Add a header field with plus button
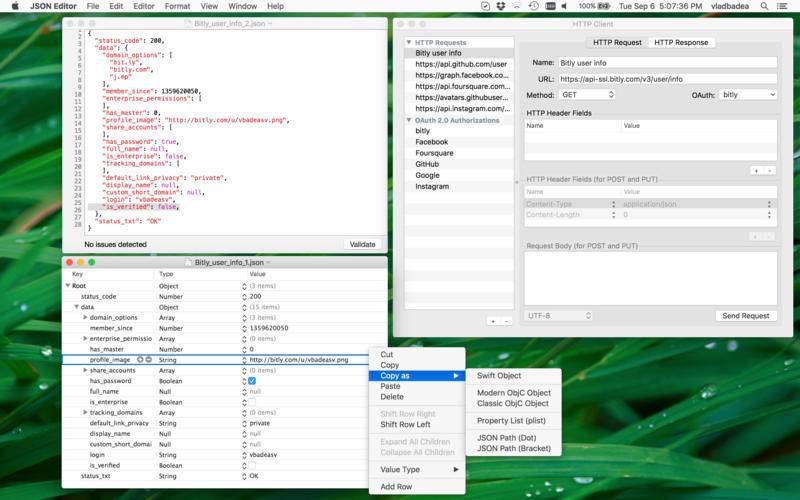 756,170
